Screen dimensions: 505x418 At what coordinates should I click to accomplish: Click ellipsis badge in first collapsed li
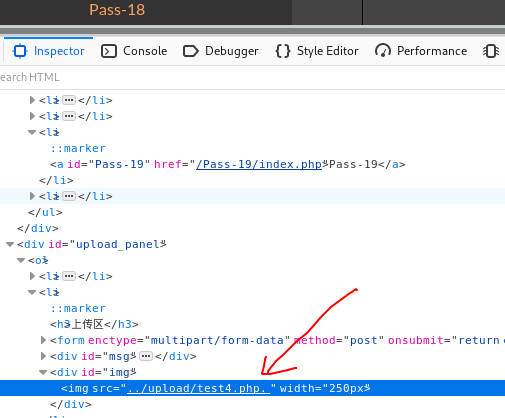[69, 100]
